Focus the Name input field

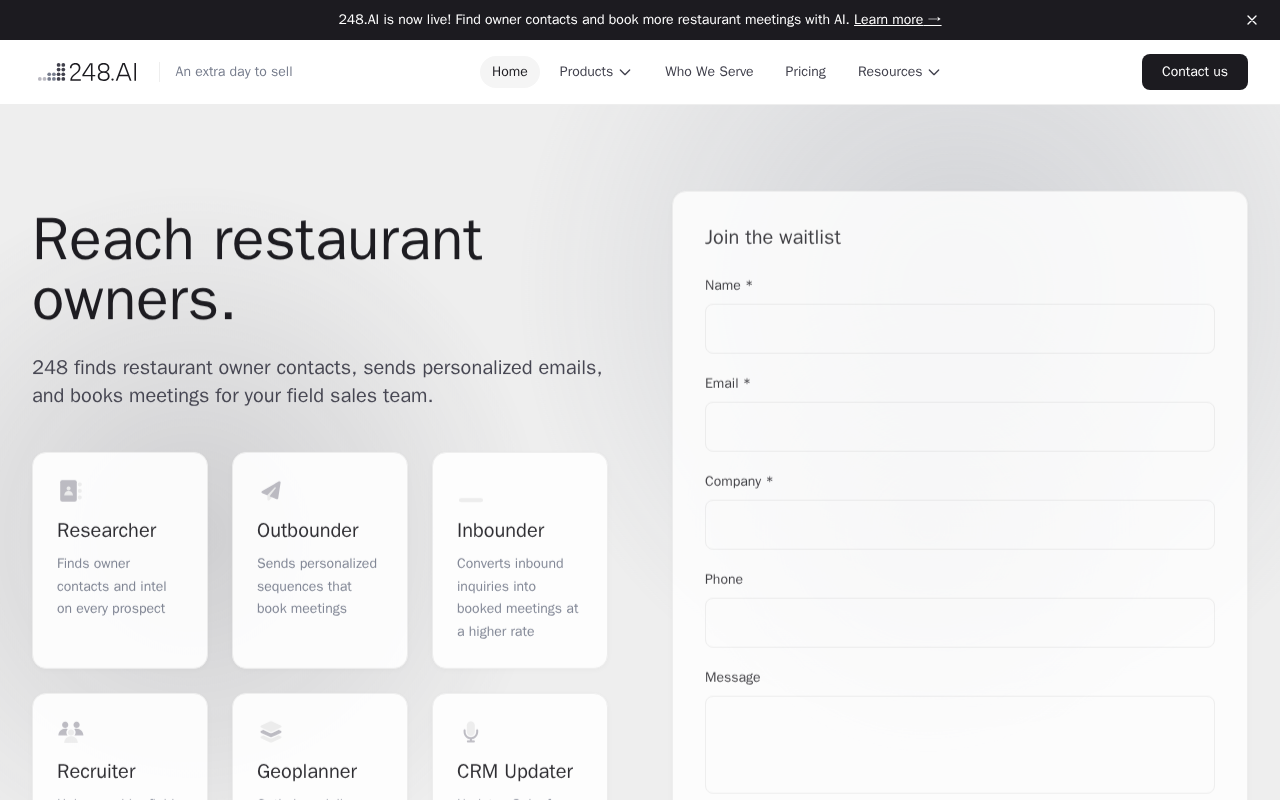point(960,329)
